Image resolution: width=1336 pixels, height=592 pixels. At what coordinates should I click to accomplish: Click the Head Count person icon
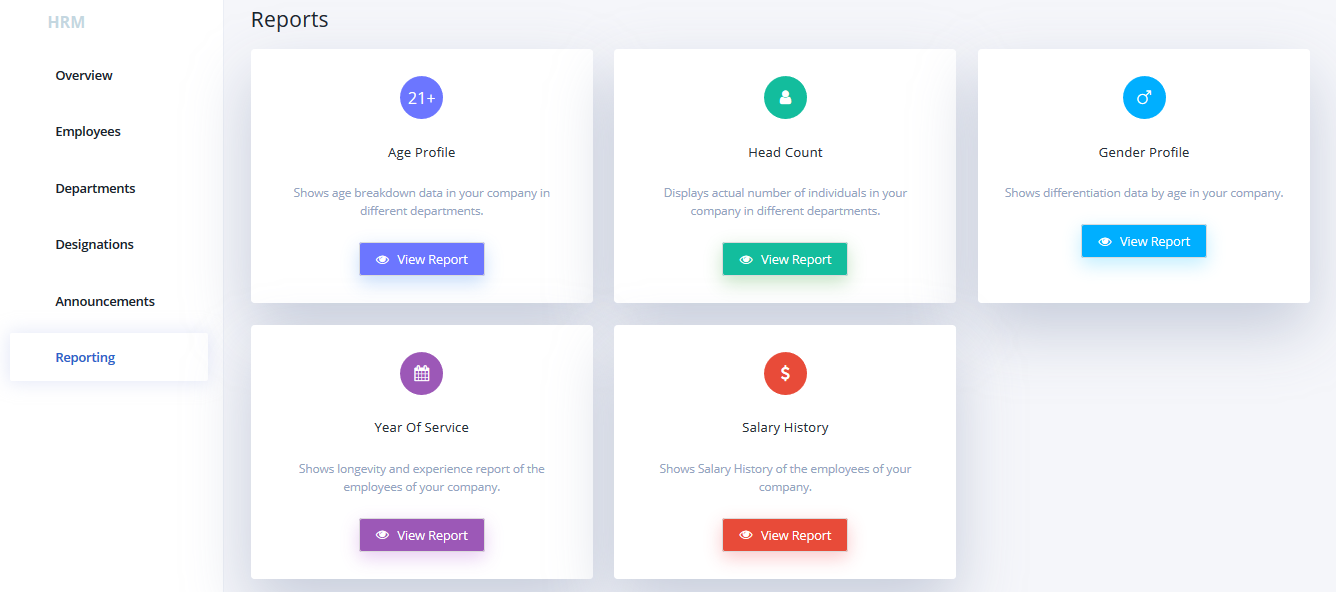(785, 98)
